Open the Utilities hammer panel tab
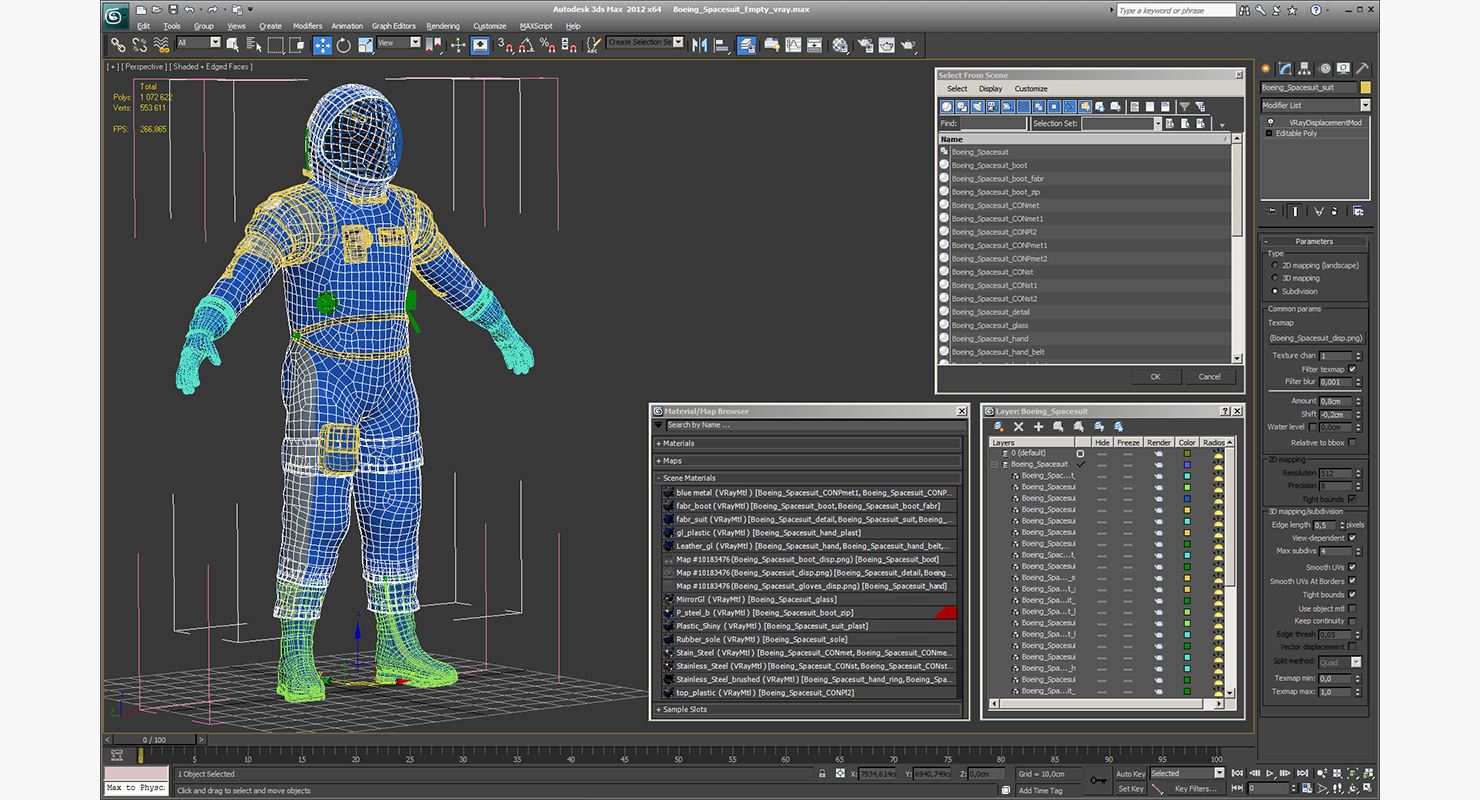The width and height of the screenshot is (1480, 800). [x=1362, y=69]
